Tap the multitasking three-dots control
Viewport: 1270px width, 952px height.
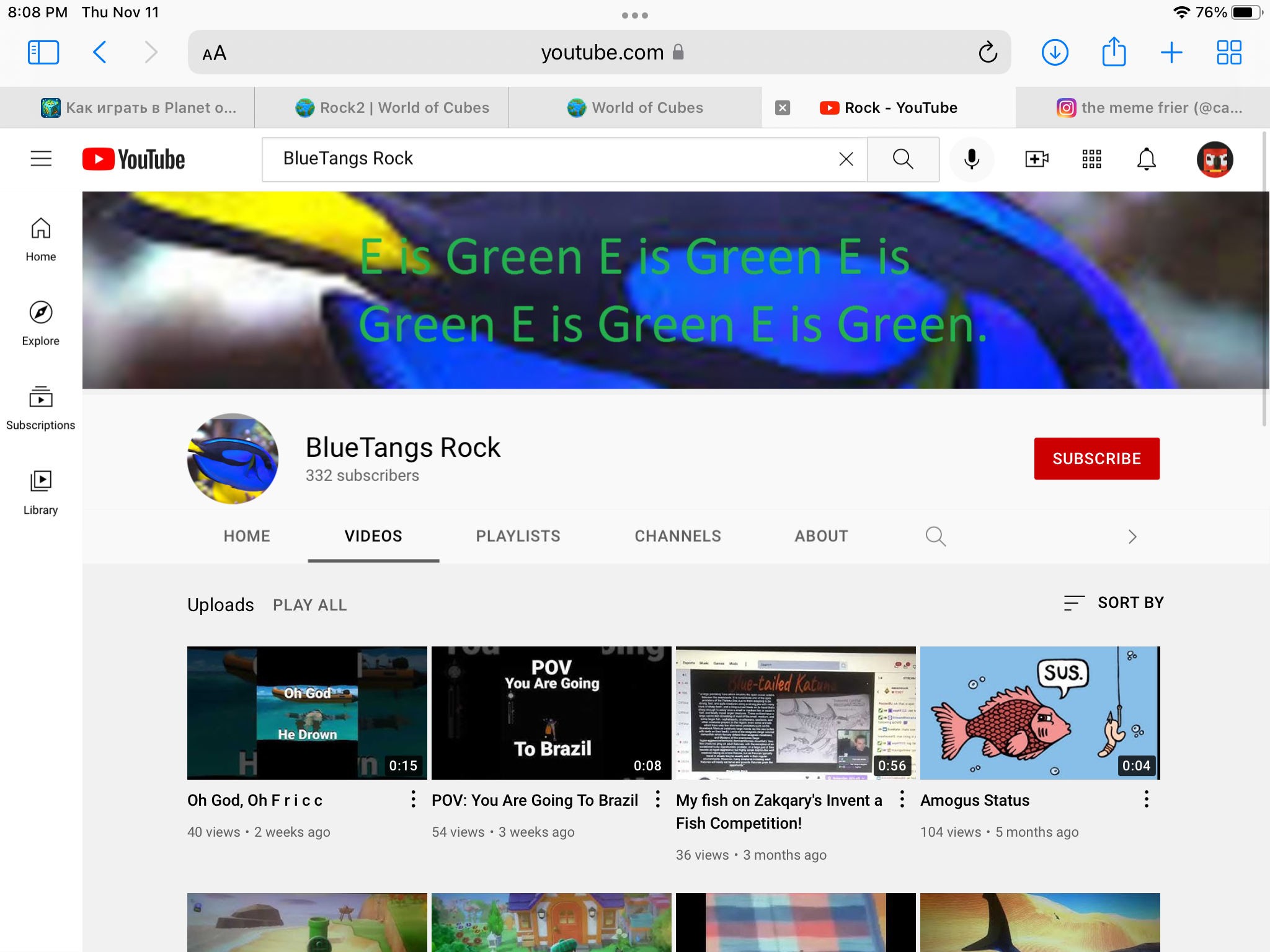coord(635,15)
